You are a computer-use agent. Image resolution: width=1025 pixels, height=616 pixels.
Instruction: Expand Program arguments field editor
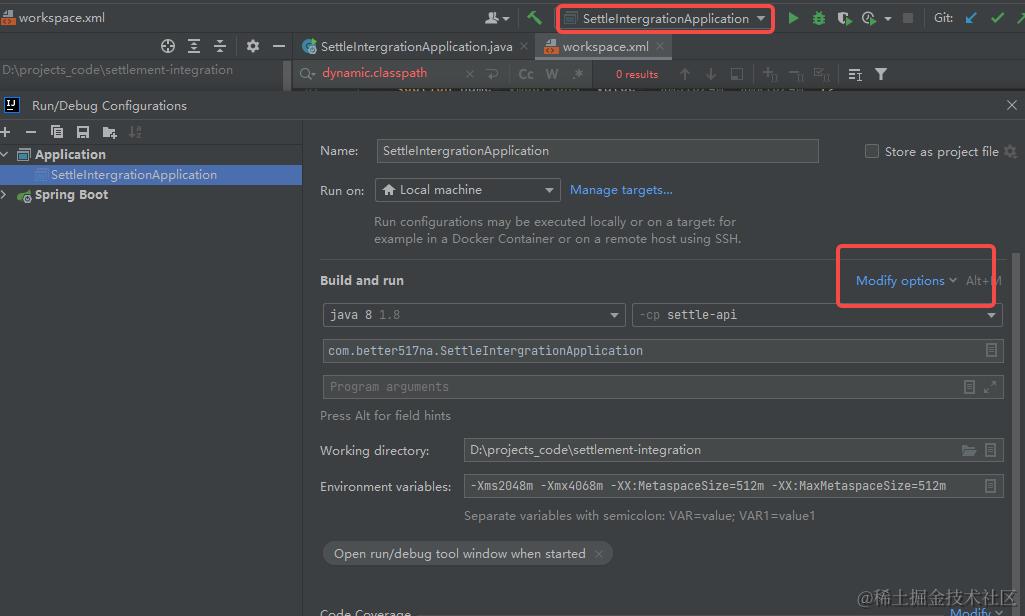(990, 386)
